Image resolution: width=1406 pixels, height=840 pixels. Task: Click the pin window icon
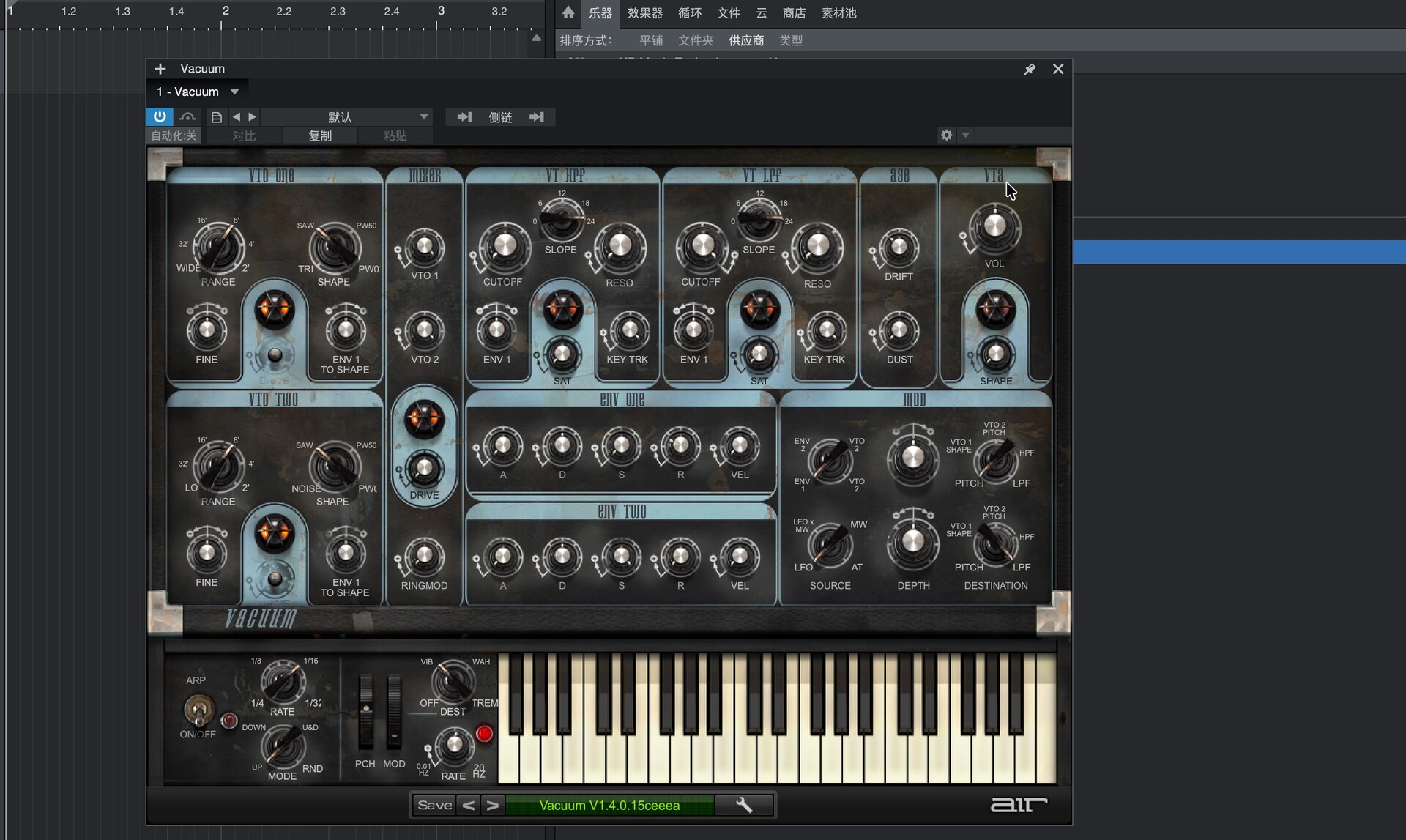point(1029,69)
